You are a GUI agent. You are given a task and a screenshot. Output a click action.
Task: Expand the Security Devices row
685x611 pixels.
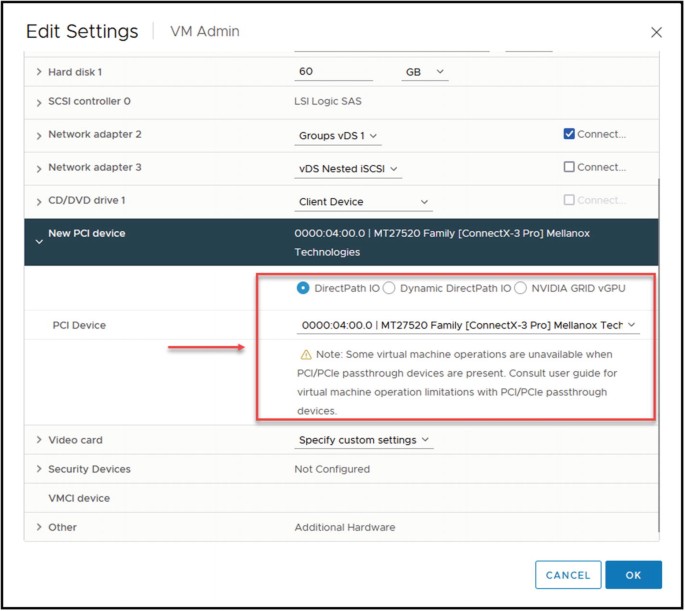(x=39, y=469)
